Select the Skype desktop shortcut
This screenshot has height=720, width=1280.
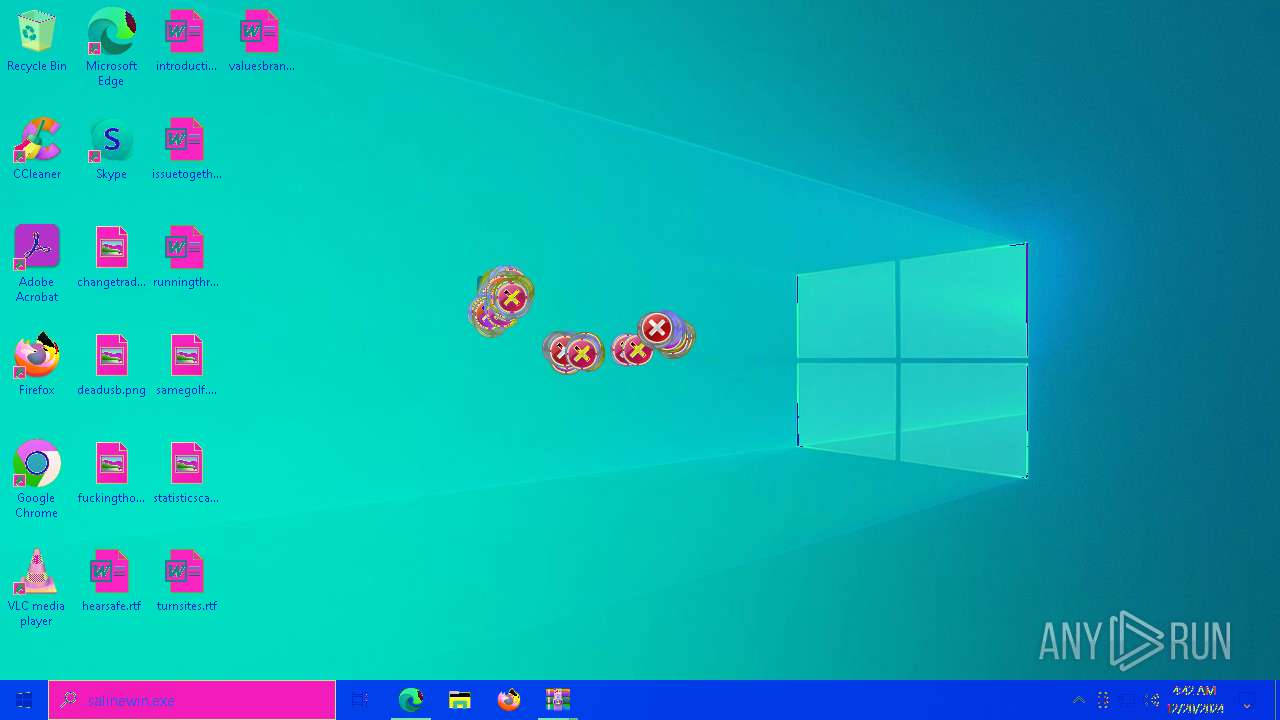pos(111,150)
